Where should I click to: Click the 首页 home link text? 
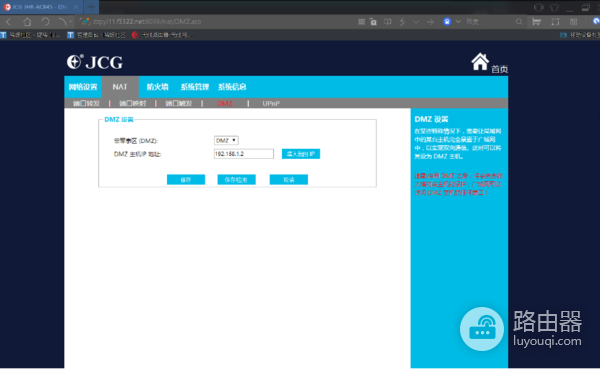click(x=499, y=69)
